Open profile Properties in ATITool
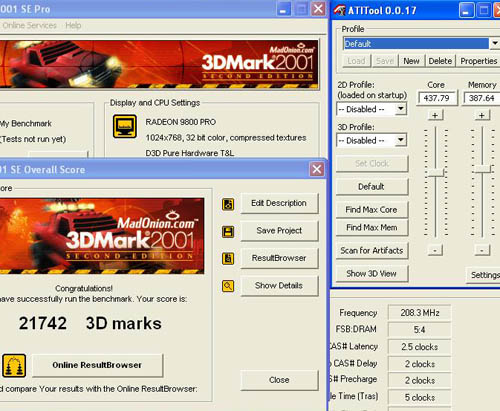This screenshot has width=500, height=411. tap(478, 61)
